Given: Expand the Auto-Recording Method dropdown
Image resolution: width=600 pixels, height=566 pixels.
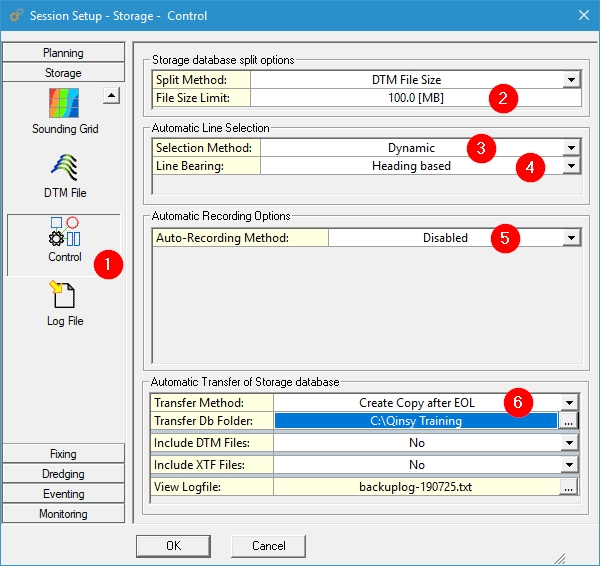Looking at the screenshot, I should tap(570, 238).
